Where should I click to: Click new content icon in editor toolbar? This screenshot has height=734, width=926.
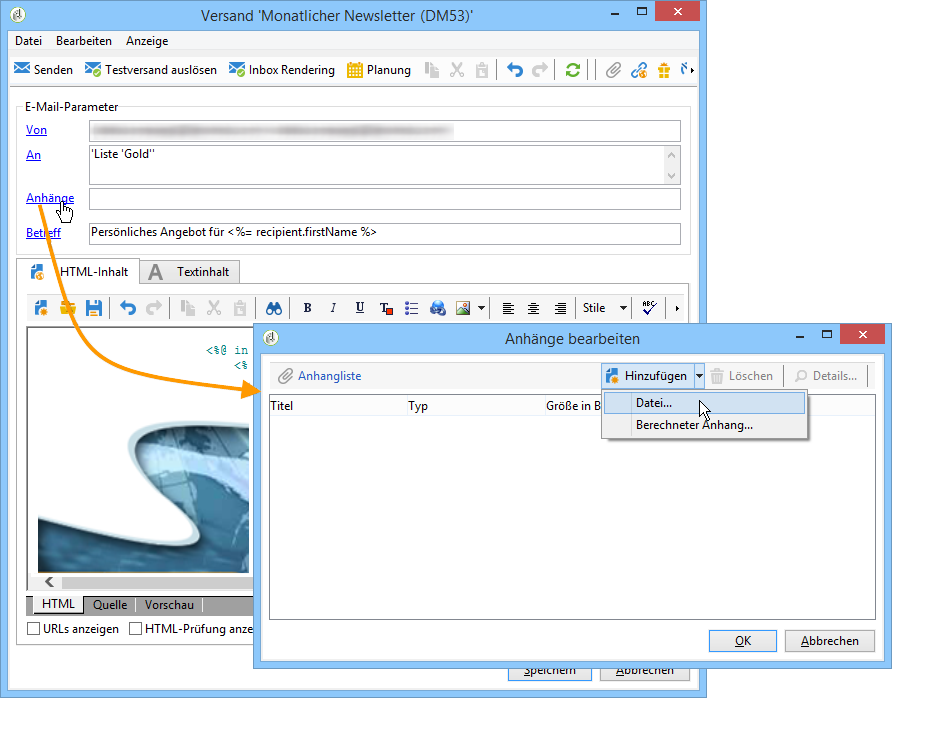41,308
